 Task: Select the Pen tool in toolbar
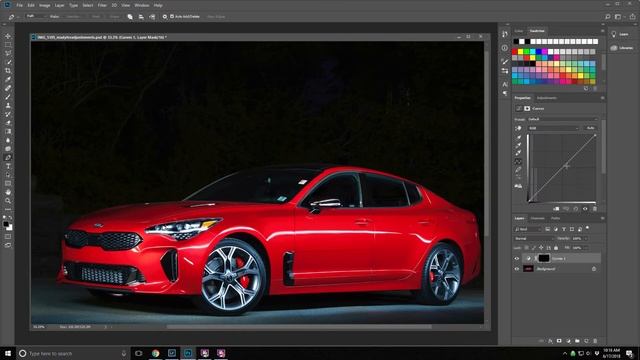pos(8,158)
